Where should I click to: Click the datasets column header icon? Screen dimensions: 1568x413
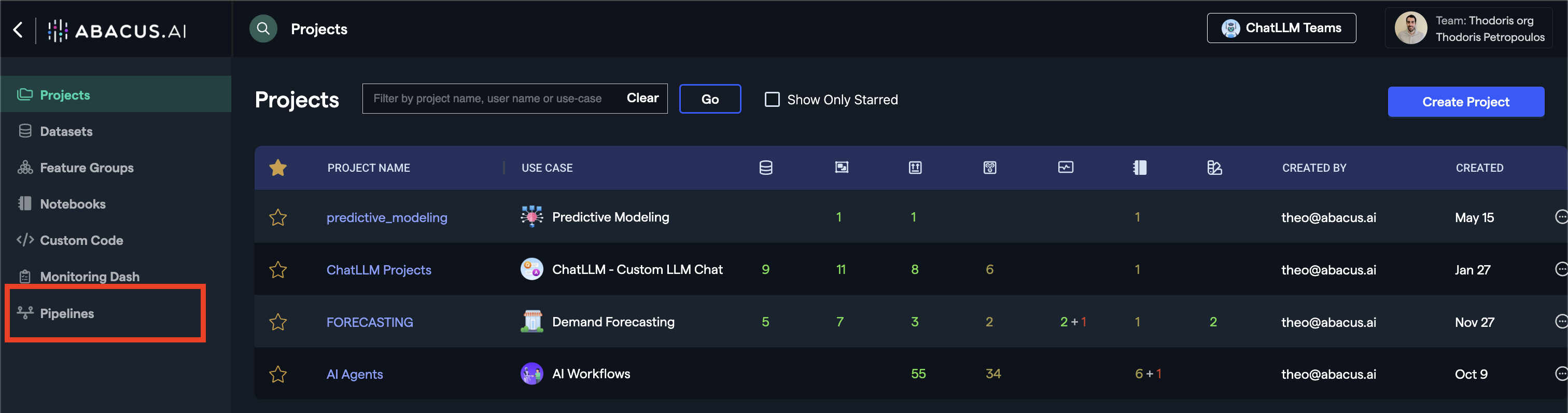coord(766,168)
